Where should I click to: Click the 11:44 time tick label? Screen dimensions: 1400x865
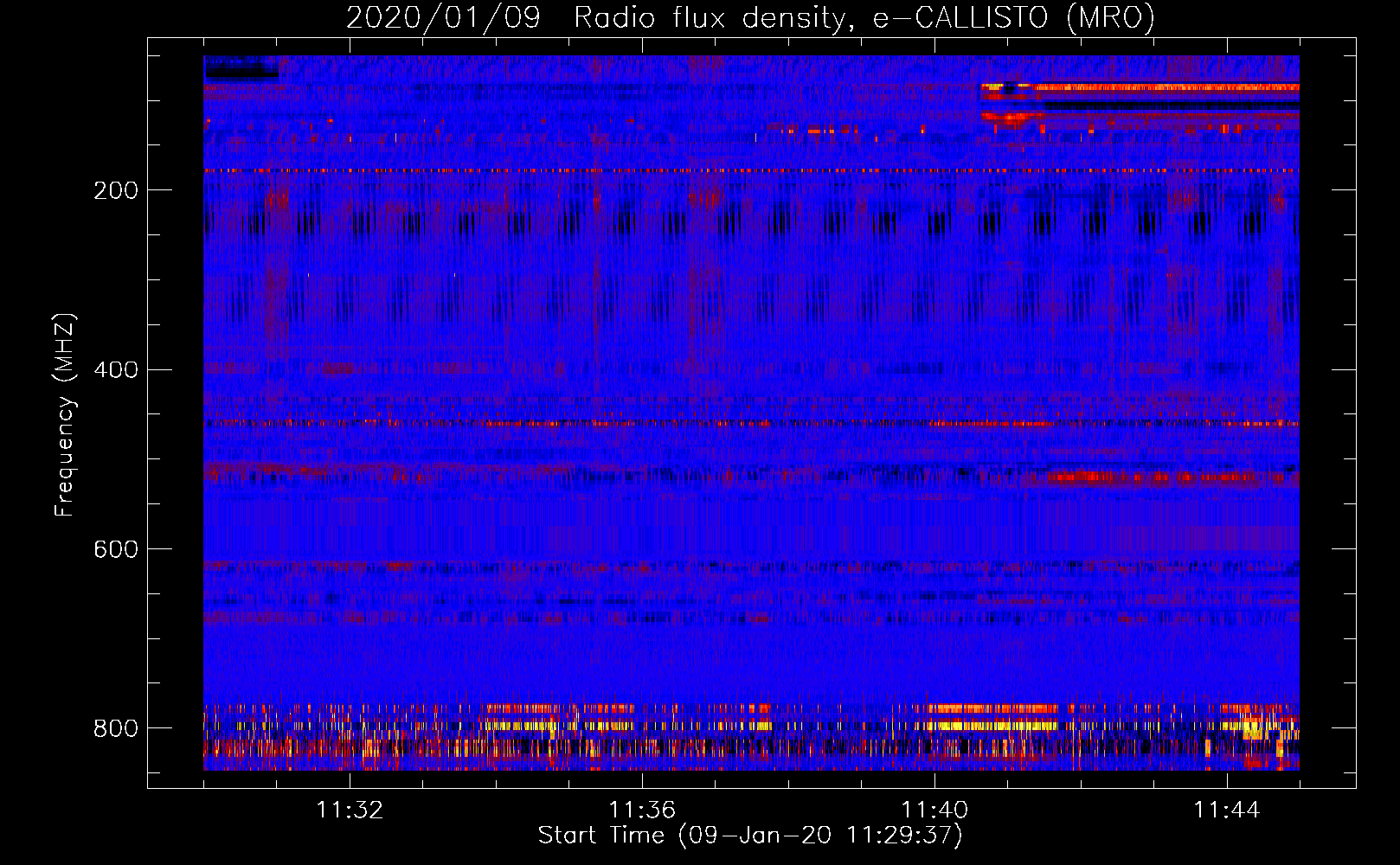(1227, 811)
